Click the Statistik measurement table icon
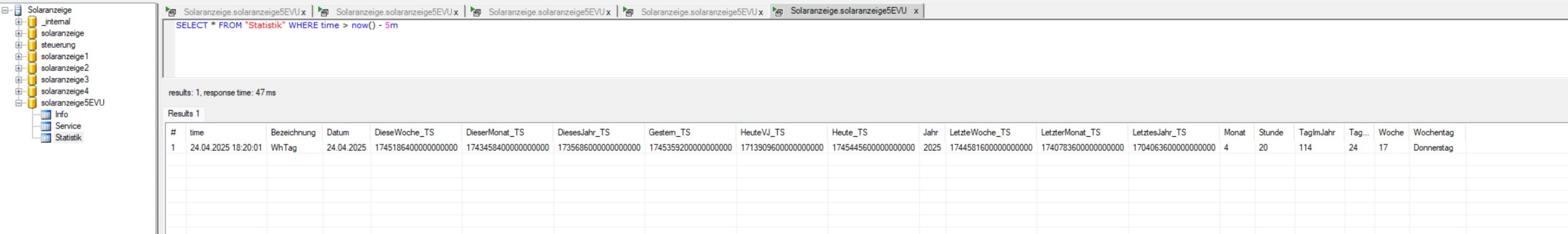 point(45,137)
